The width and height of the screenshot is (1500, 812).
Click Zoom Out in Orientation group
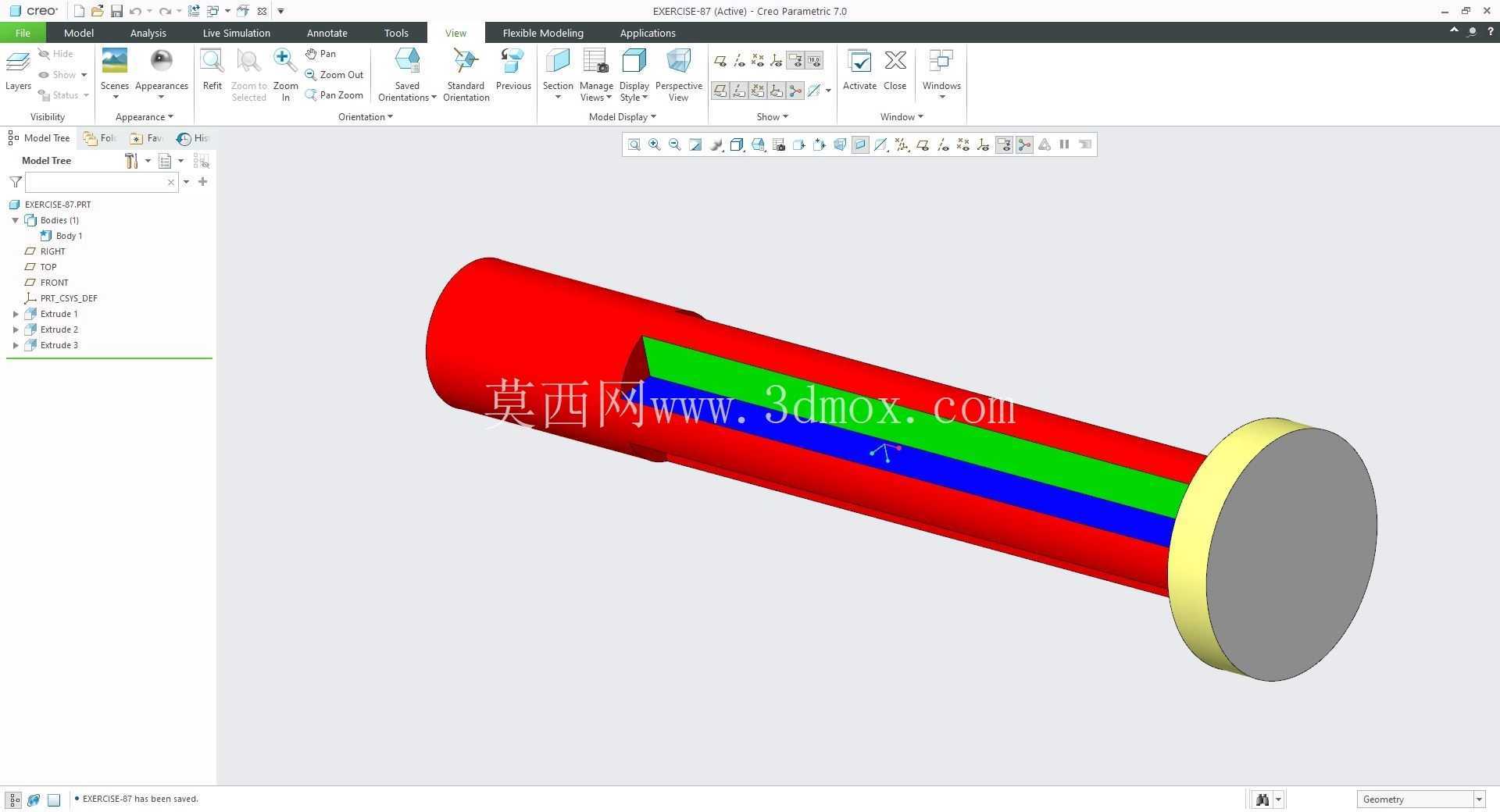(x=334, y=75)
